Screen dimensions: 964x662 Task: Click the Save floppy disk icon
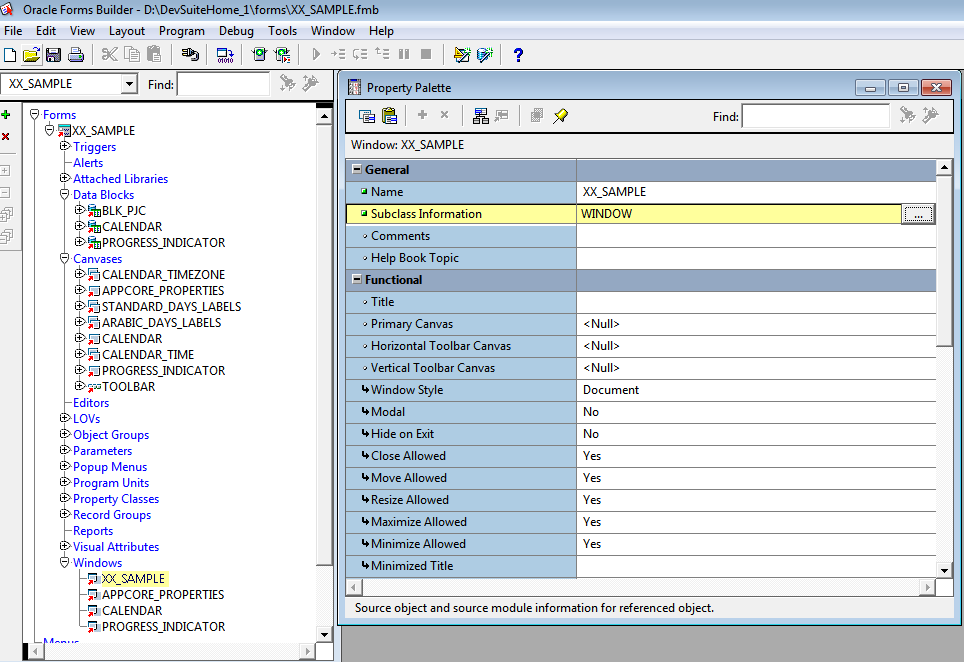coord(53,54)
